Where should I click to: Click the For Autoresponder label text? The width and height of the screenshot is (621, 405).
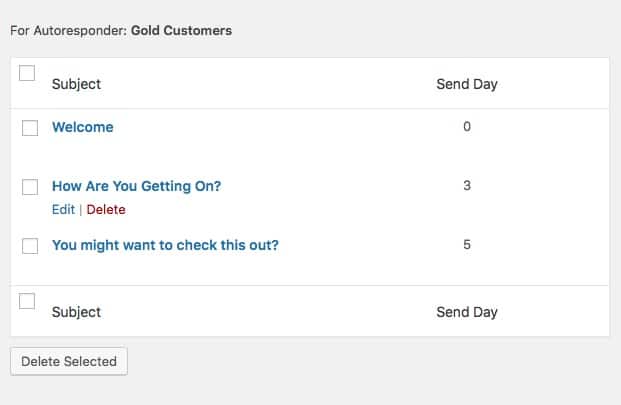click(x=68, y=30)
